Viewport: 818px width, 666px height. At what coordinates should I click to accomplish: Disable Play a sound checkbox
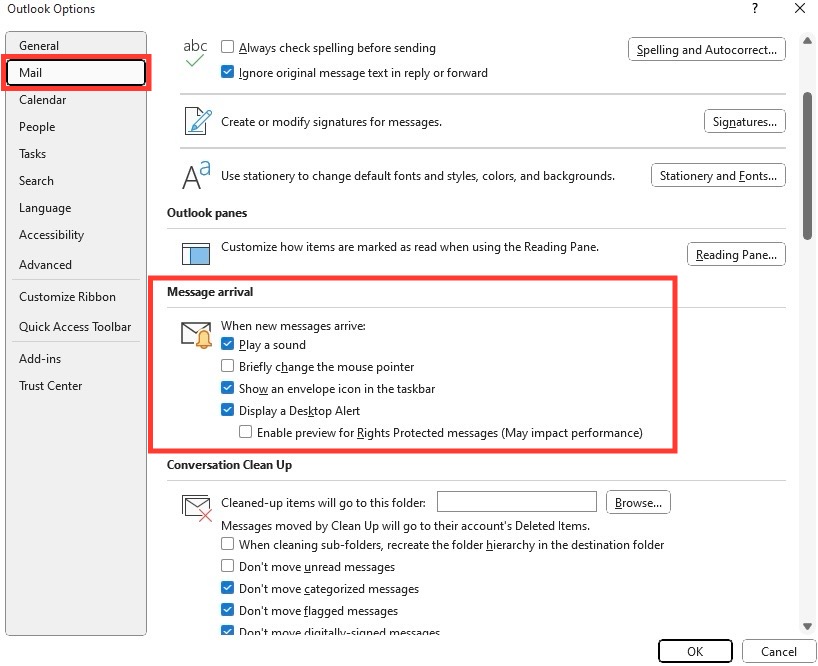coord(227,344)
